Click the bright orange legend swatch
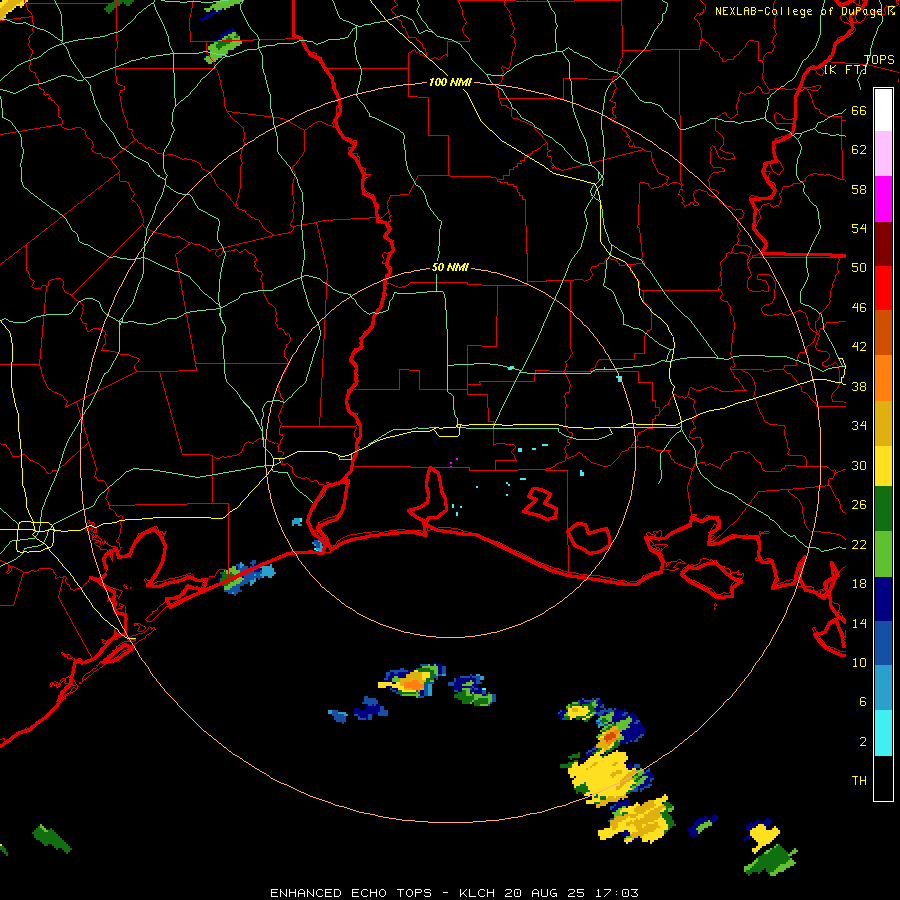The height and width of the screenshot is (900, 900). pos(883,378)
